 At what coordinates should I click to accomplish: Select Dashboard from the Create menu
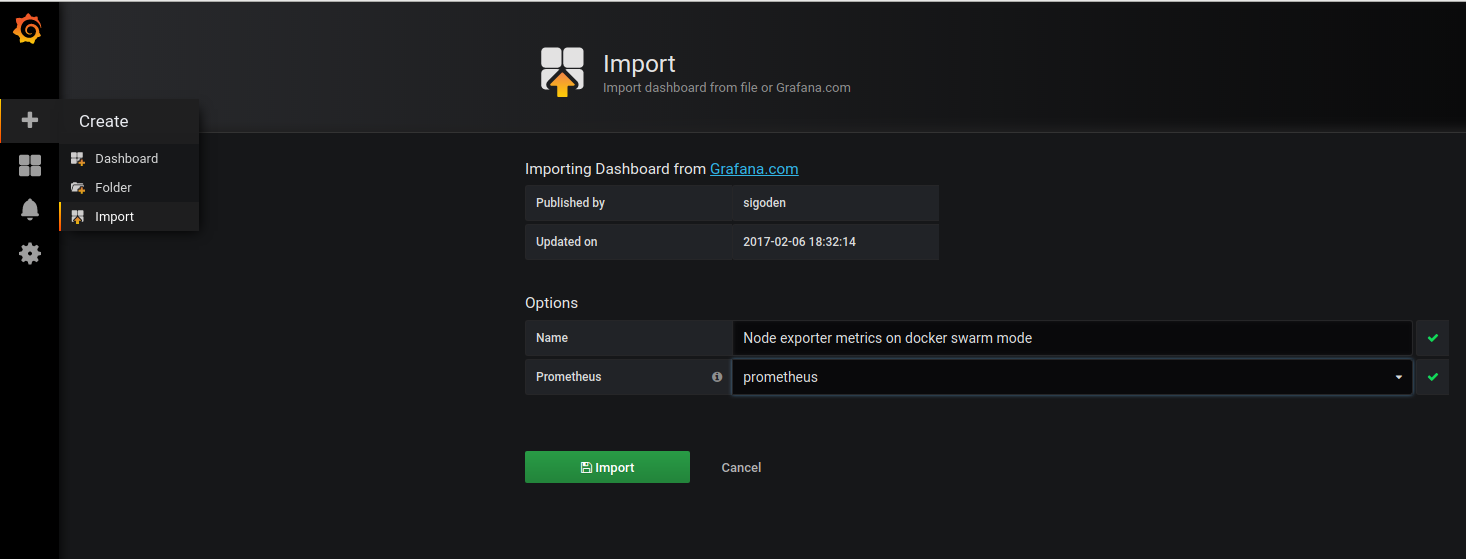129,158
